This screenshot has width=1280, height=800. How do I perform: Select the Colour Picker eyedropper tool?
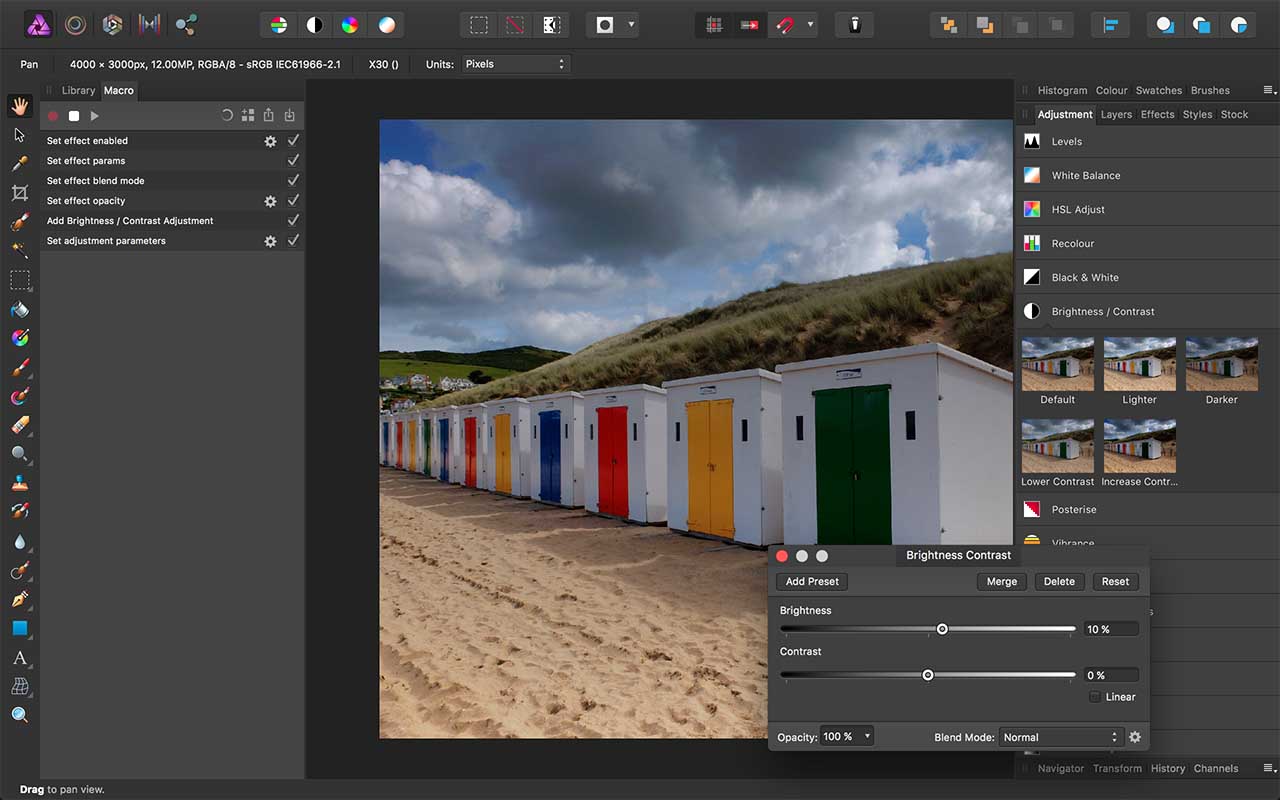click(x=19, y=163)
